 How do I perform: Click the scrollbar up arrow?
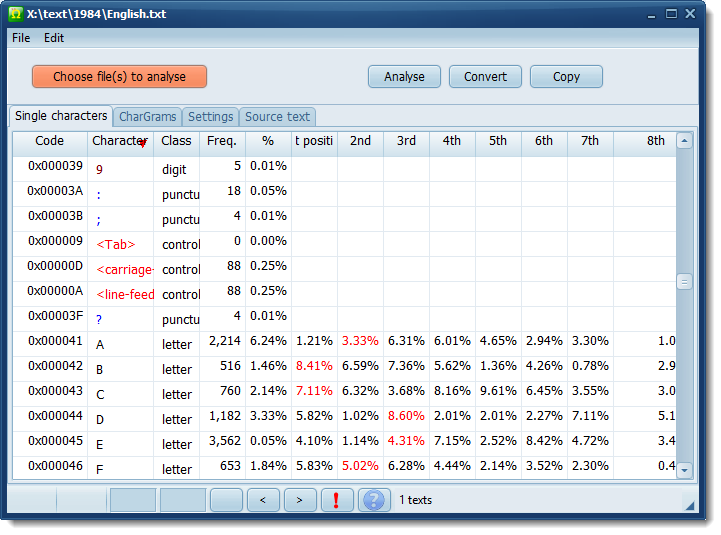pyautogui.click(x=684, y=141)
